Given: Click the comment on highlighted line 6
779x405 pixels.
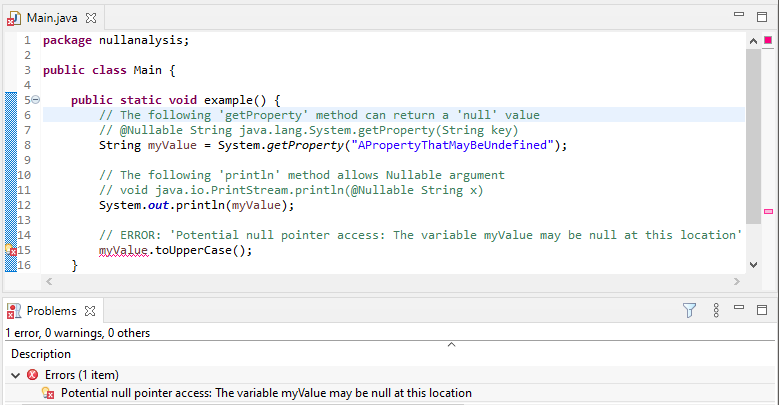Looking at the screenshot, I should tap(319, 115).
